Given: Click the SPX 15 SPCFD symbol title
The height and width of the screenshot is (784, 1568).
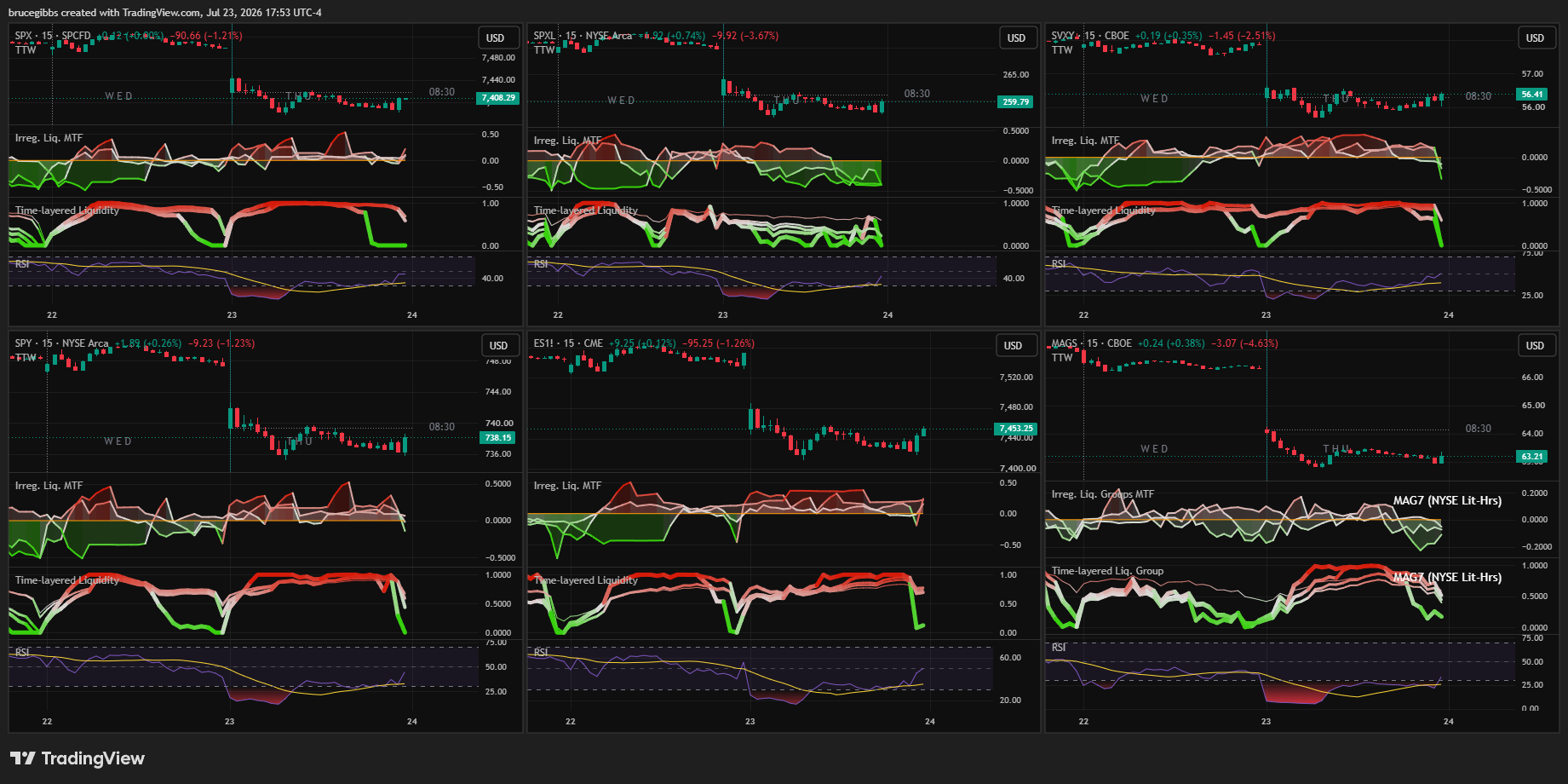Looking at the screenshot, I should point(53,36).
